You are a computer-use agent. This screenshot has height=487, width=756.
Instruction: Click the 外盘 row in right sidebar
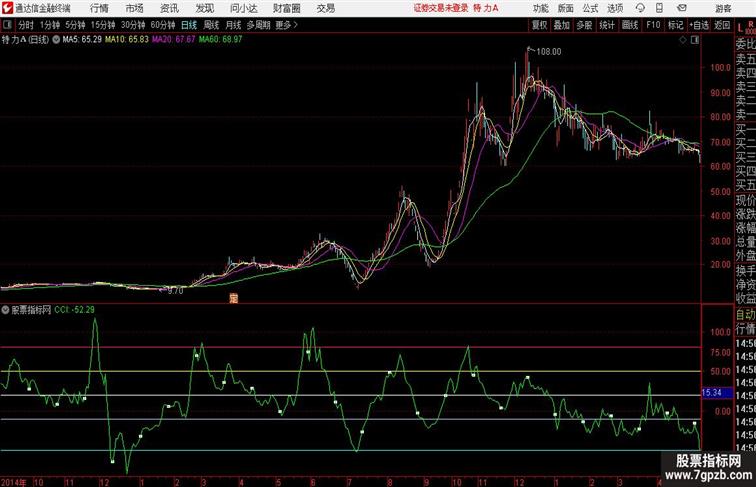pos(745,256)
